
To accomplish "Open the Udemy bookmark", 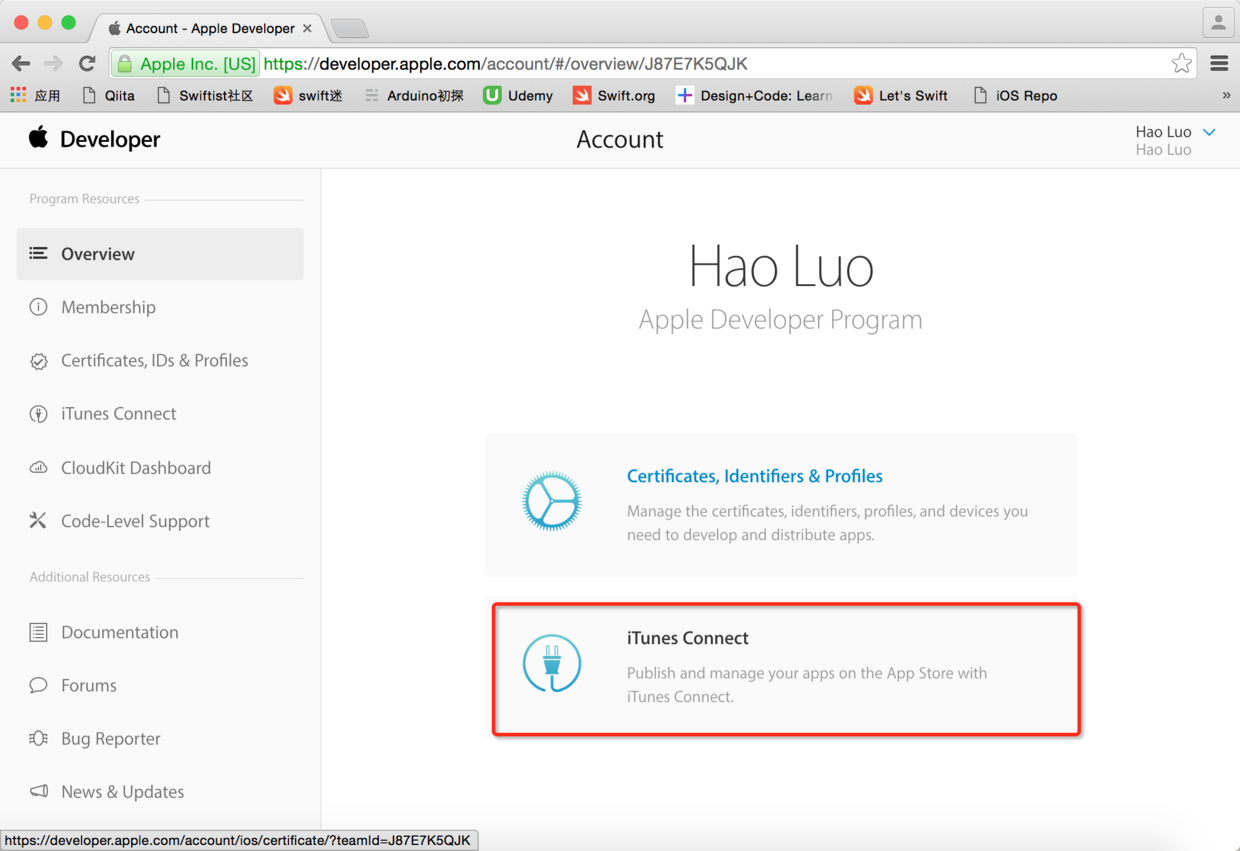I will click(x=518, y=95).
